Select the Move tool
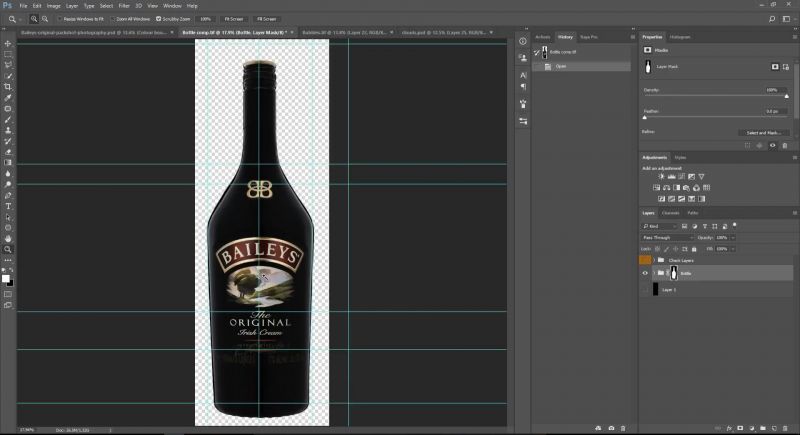The width and height of the screenshot is (800, 435). point(8,43)
